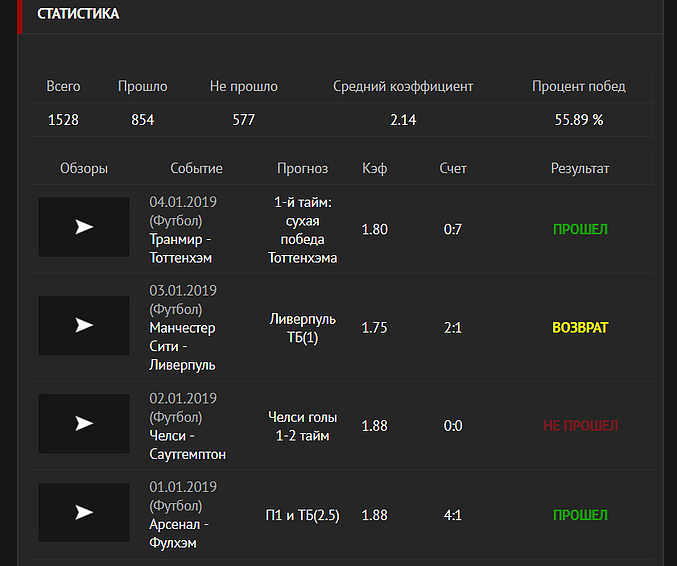The image size is (677, 566).
Task: Click the score 4:1
Action: click(x=453, y=515)
